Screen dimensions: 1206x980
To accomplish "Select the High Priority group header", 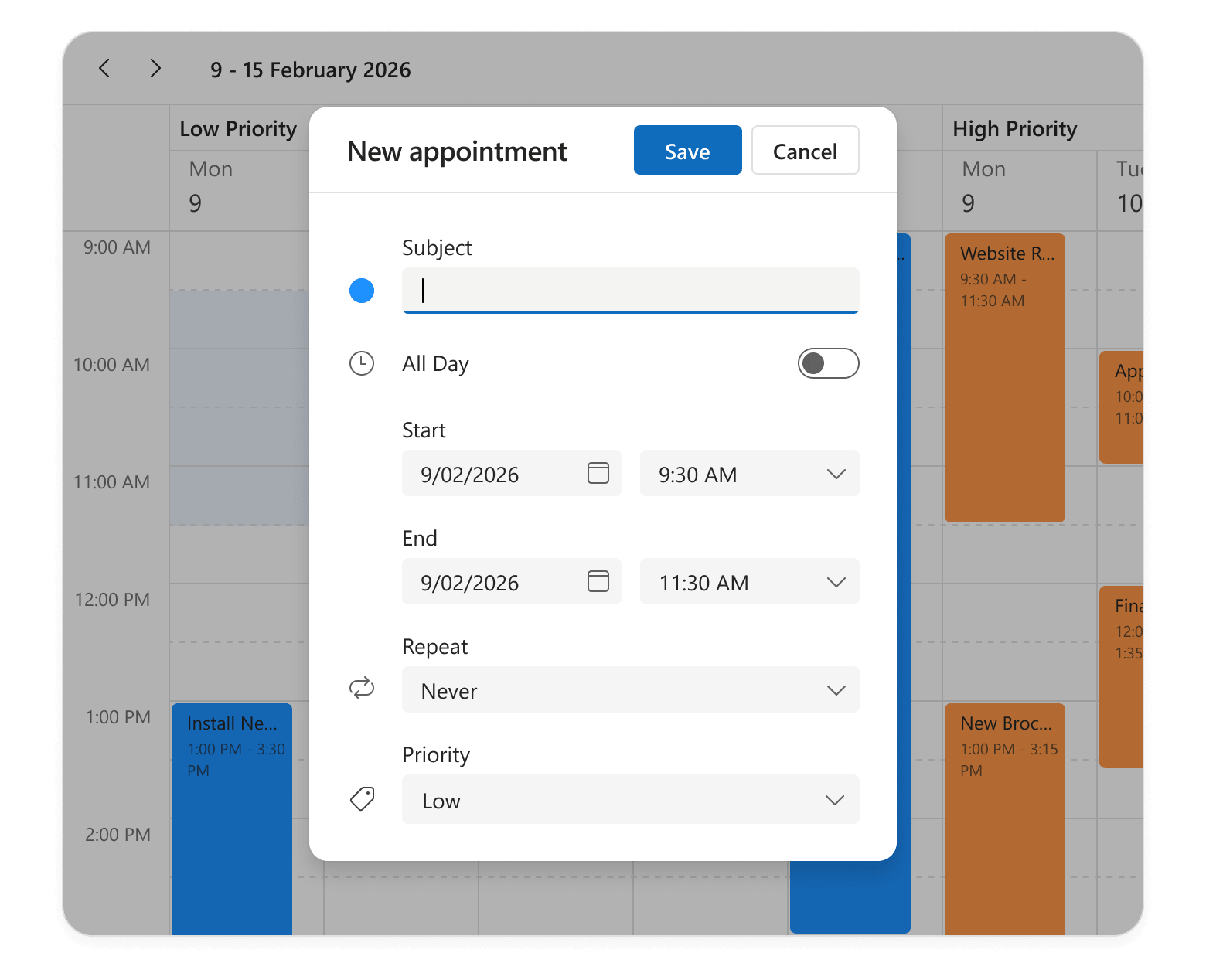I will tap(1015, 128).
